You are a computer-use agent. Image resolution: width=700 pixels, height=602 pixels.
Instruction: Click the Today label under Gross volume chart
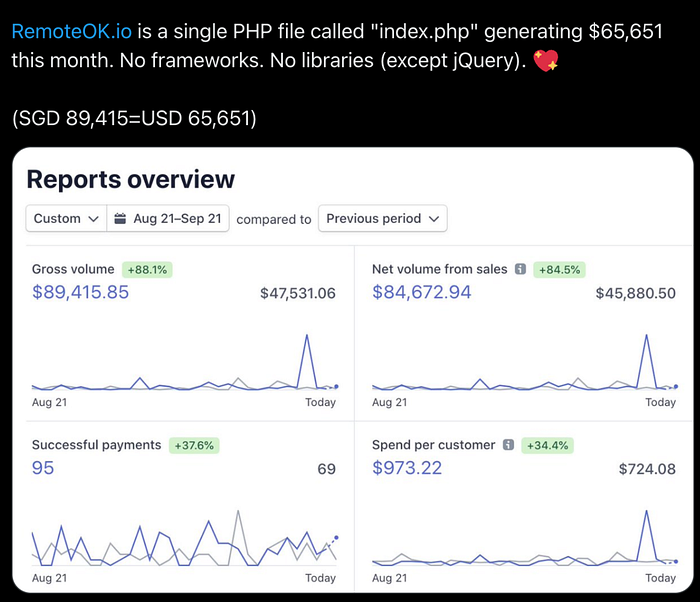click(x=320, y=402)
